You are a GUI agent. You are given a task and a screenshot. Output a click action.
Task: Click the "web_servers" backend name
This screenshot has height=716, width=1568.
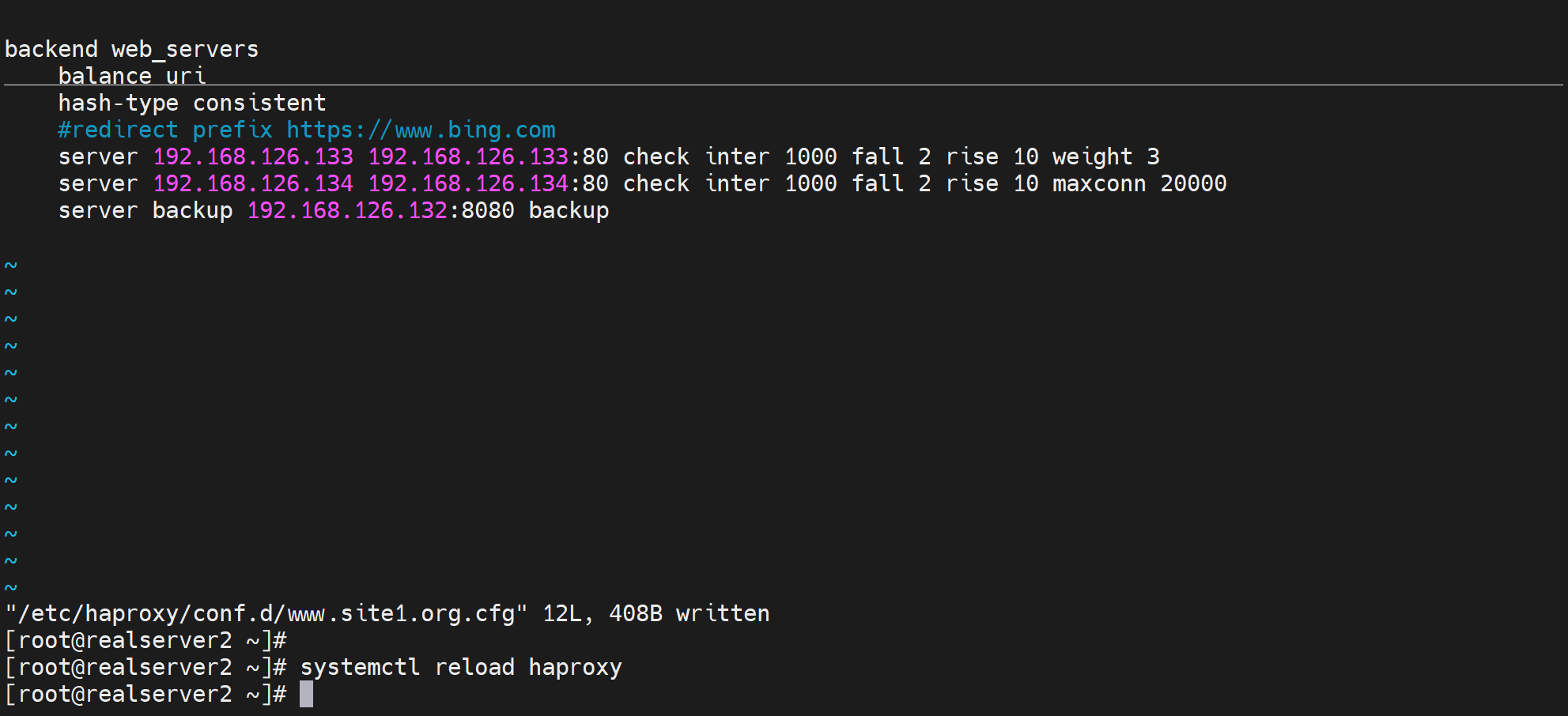tap(185, 49)
